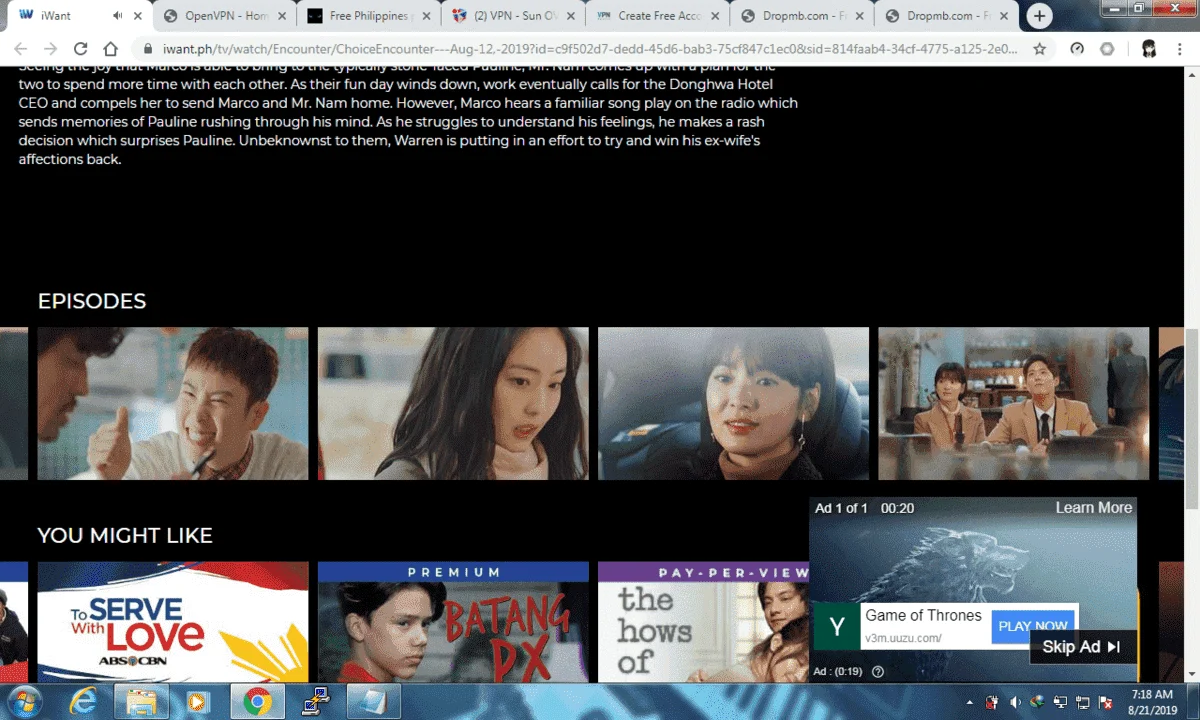Click the address bar URL
The image size is (1200, 720).
(590, 48)
